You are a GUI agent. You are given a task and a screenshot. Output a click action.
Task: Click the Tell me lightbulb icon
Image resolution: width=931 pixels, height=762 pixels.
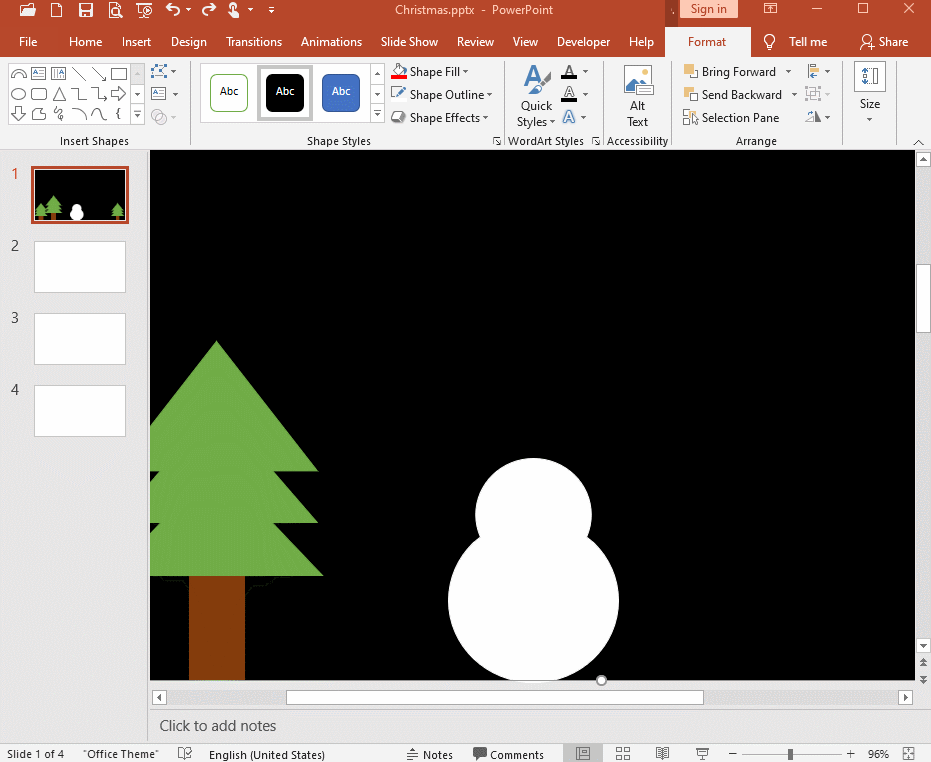tap(770, 42)
